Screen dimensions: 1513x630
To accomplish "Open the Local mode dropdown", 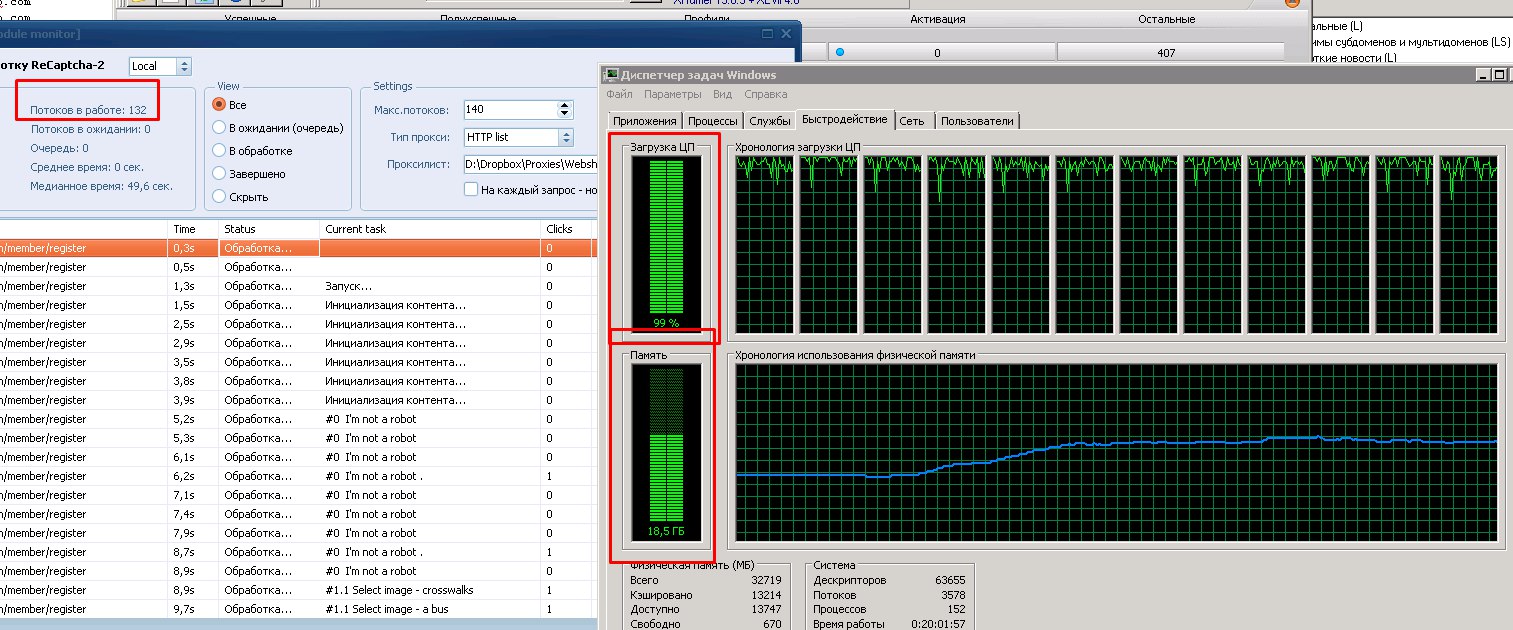I will coord(183,66).
